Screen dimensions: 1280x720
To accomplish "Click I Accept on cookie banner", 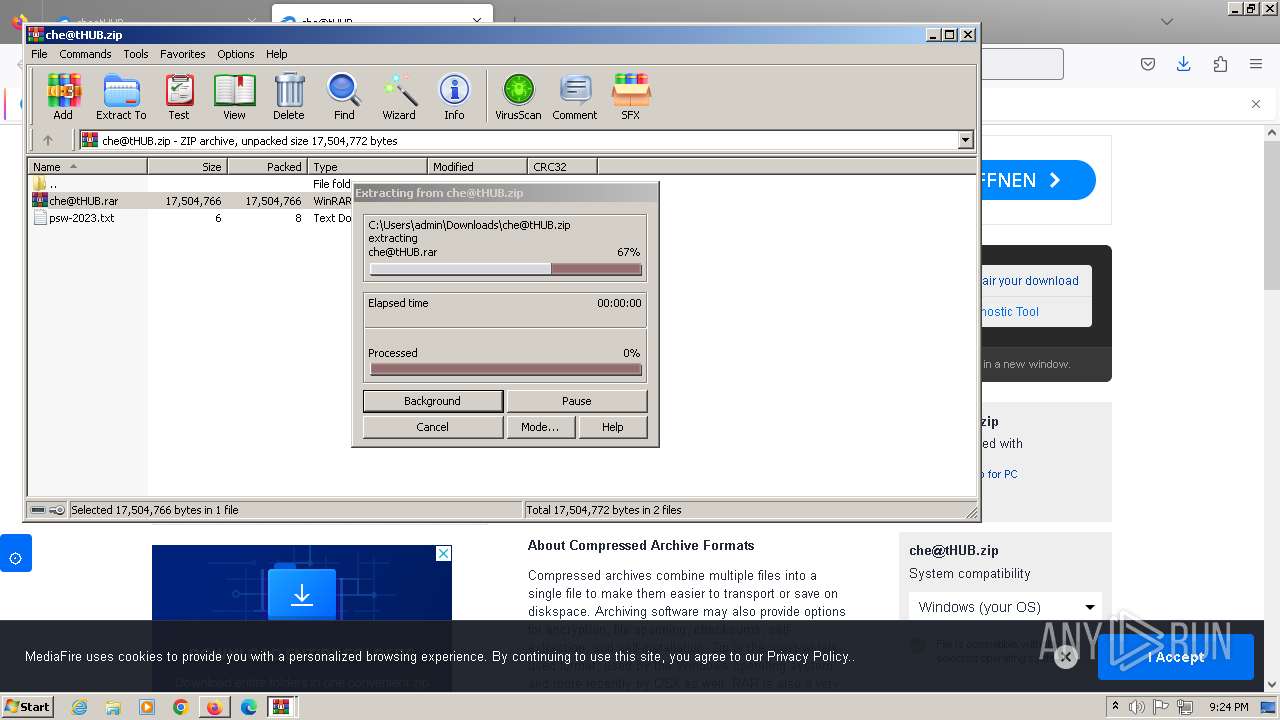I will point(1176,657).
